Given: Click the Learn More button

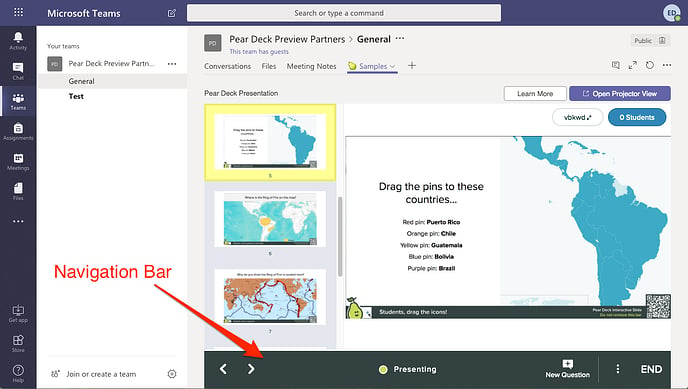Looking at the screenshot, I should click(535, 93).
